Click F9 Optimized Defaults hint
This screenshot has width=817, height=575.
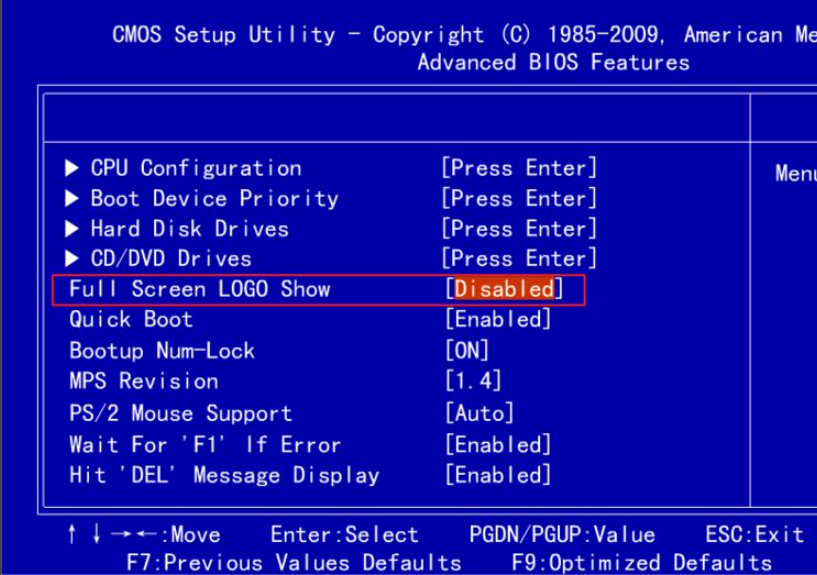(641, 562)
